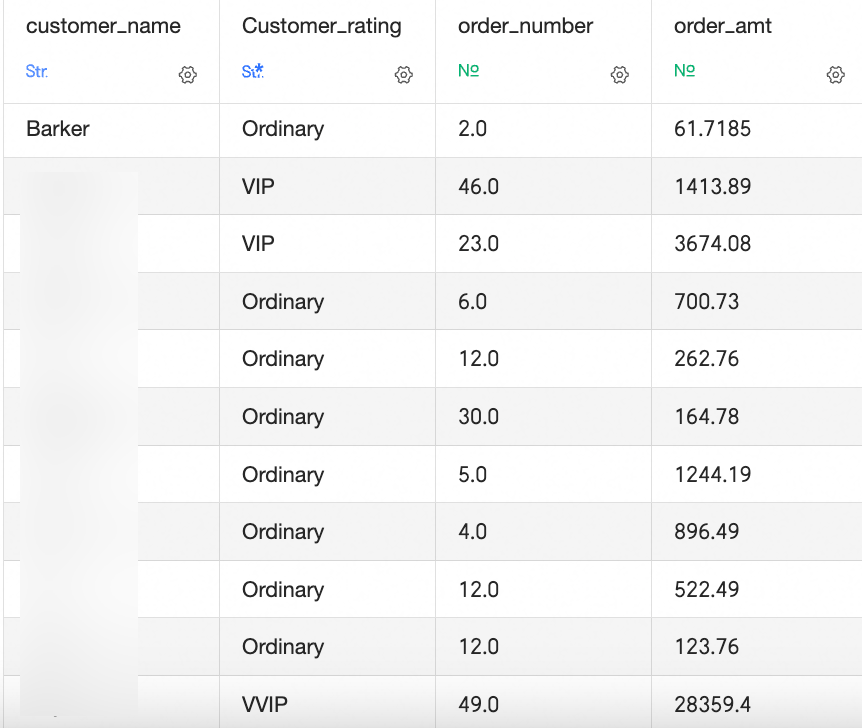
Task: Click the Str. type icon under customer_name
Action: coord(36,72)
